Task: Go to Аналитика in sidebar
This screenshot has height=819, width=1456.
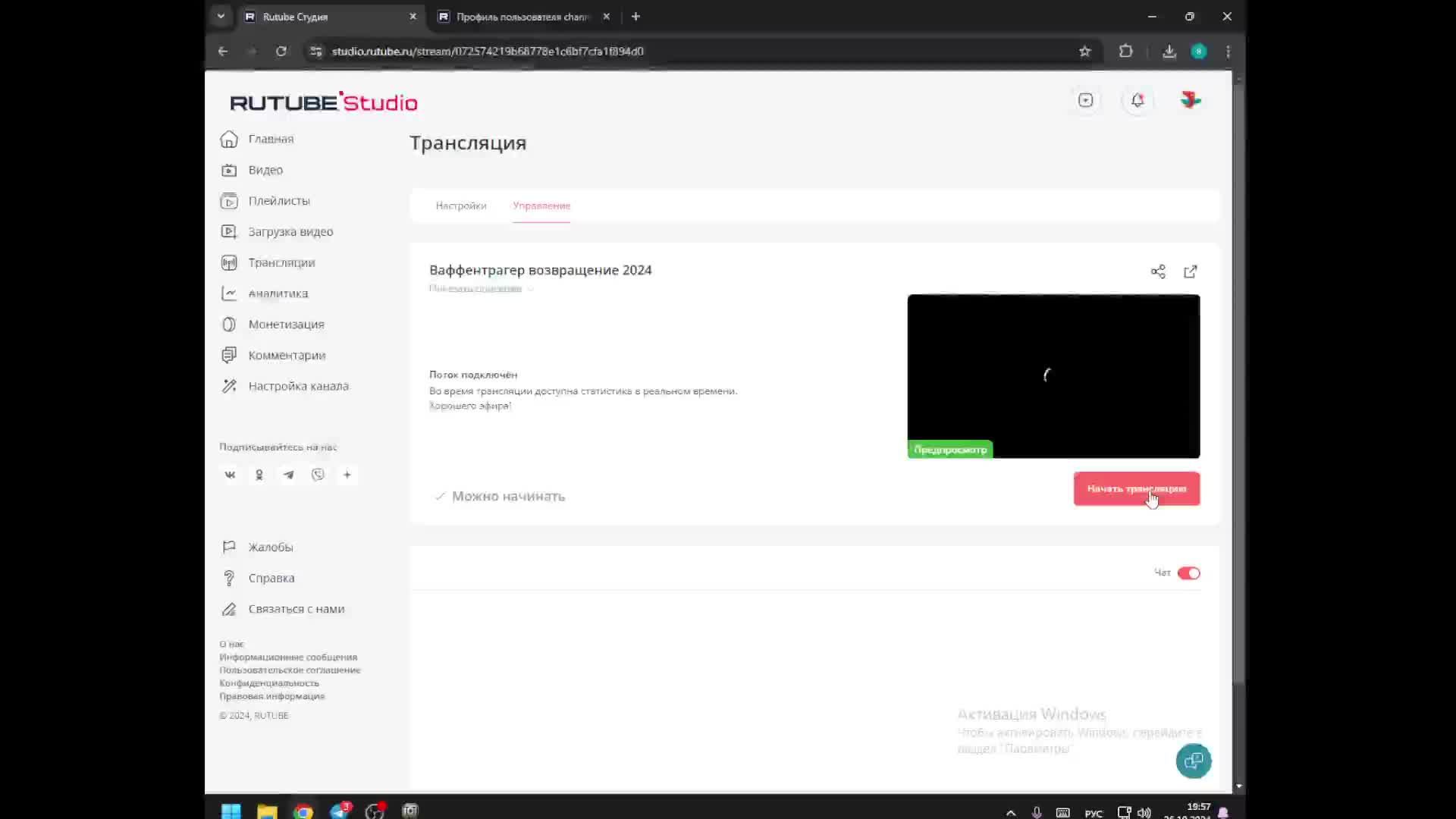Action: [x=278, y=293]
